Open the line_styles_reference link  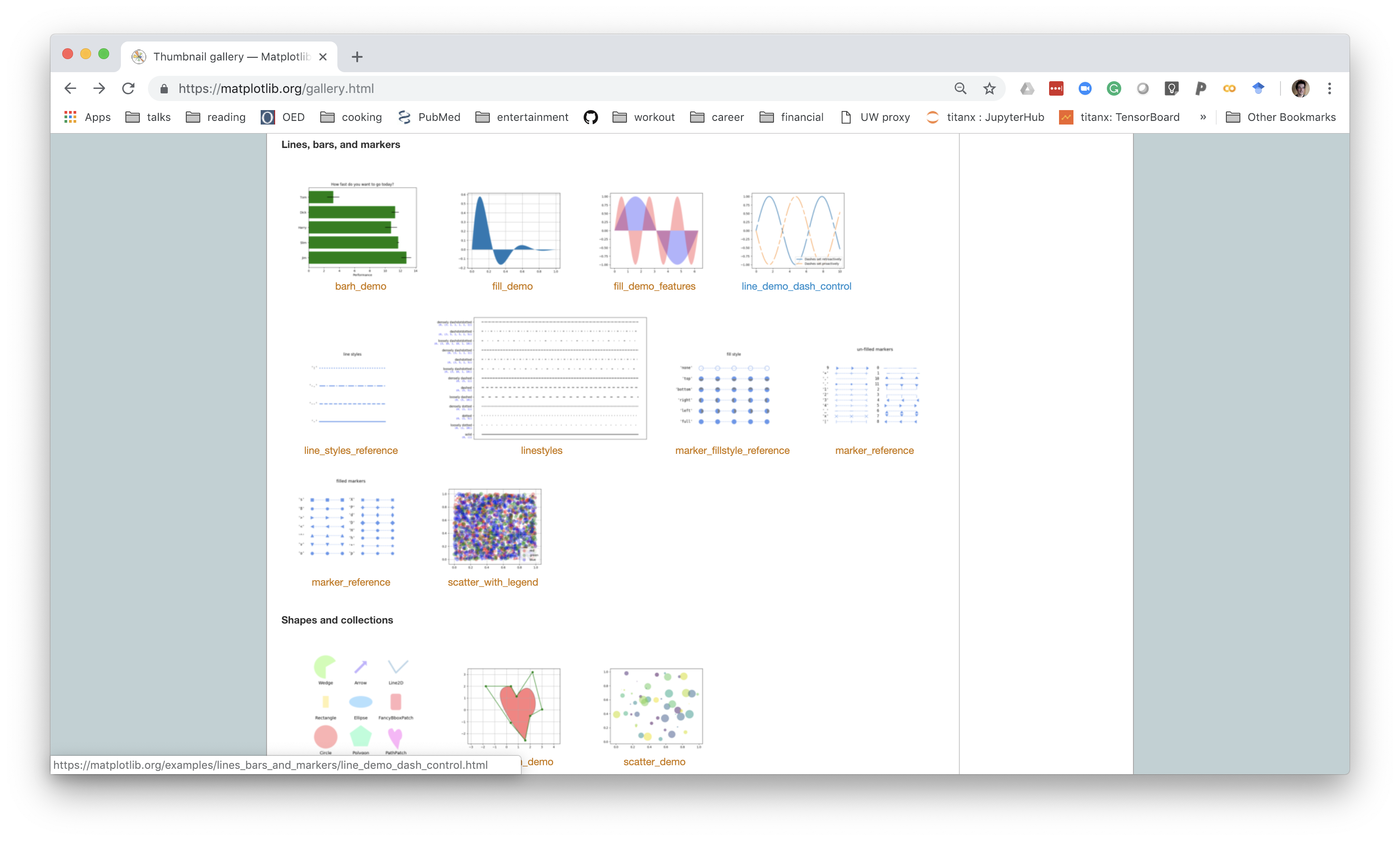pyautogui.click(x=350, y=451)
